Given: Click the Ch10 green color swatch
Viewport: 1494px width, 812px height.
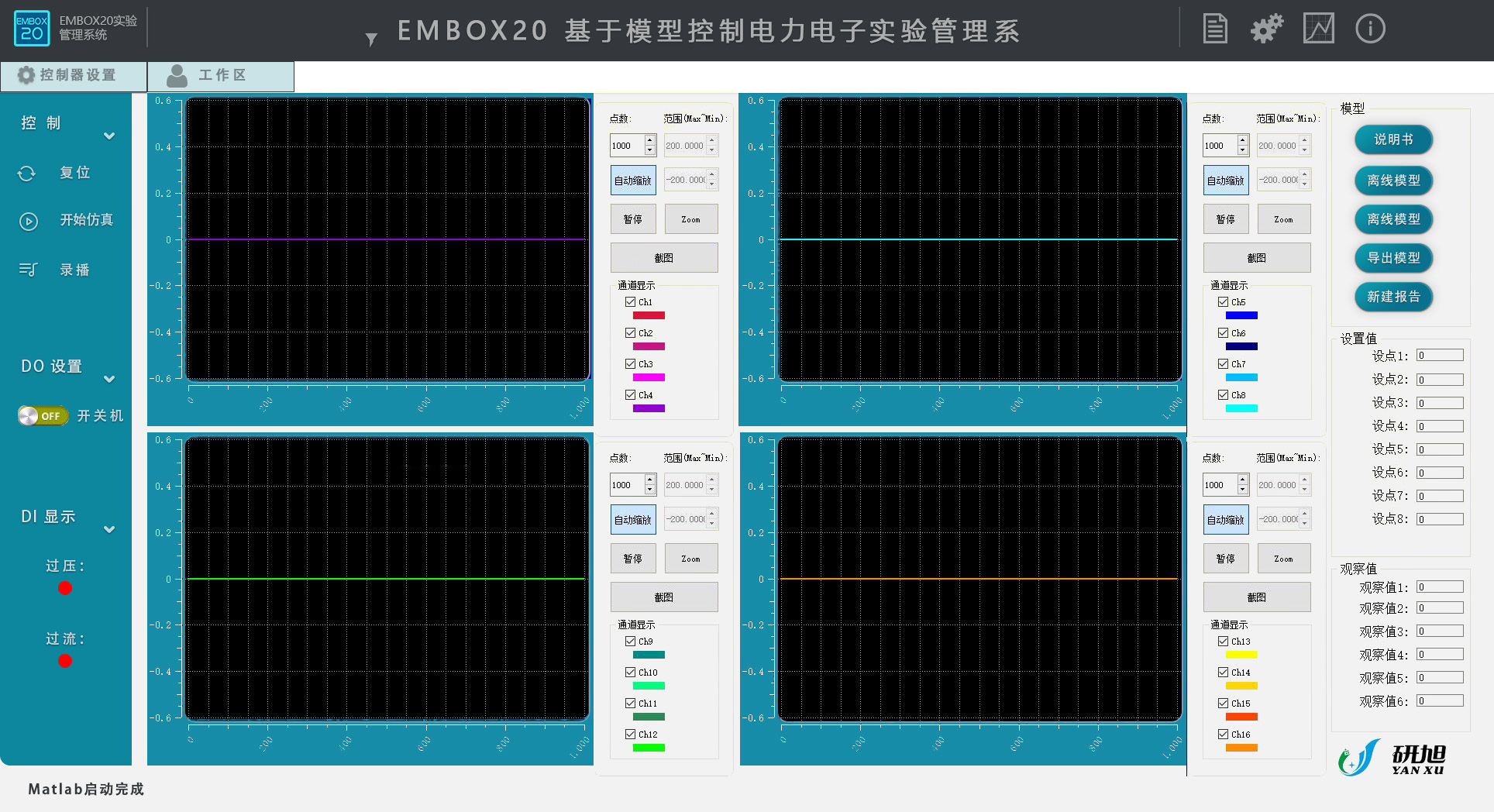Looking at the screenshot, I should click(649, 686).
